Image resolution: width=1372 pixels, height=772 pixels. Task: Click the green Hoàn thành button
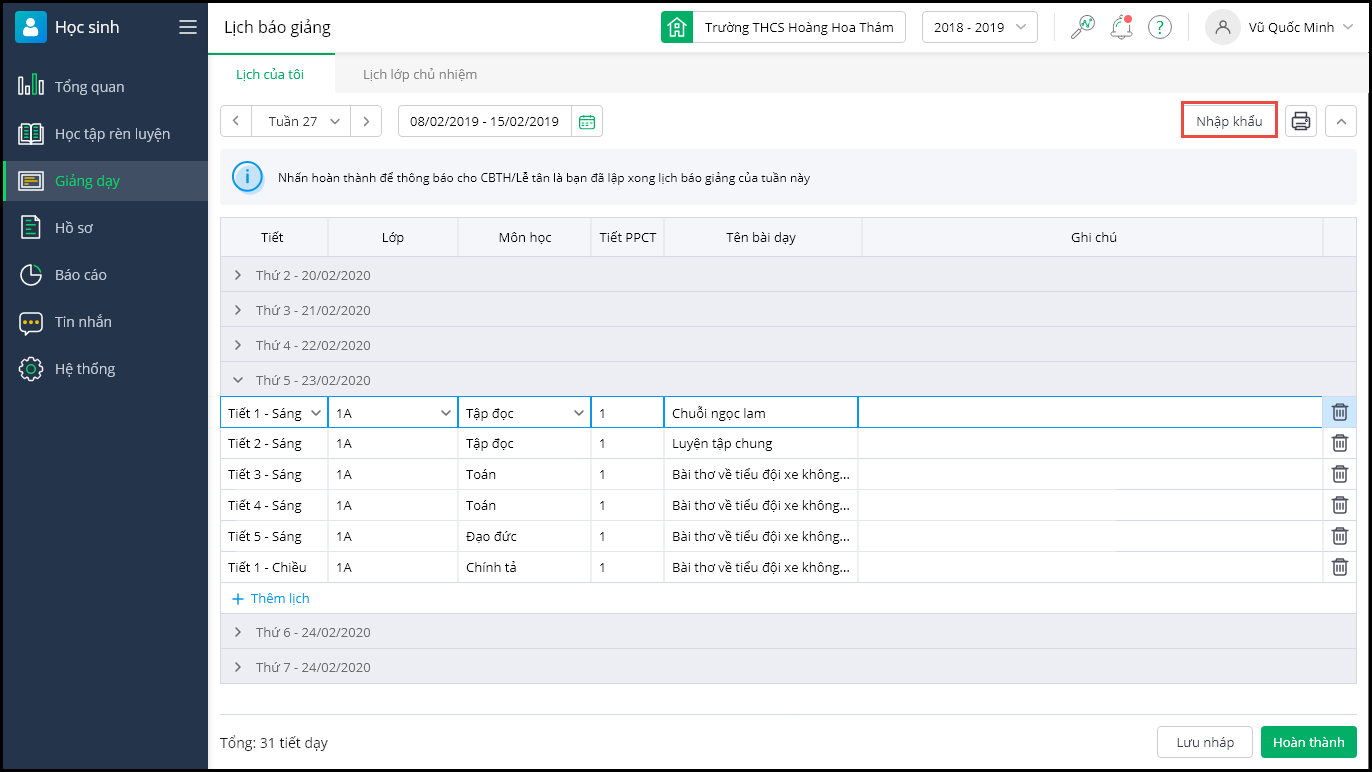click(1308, 742)
